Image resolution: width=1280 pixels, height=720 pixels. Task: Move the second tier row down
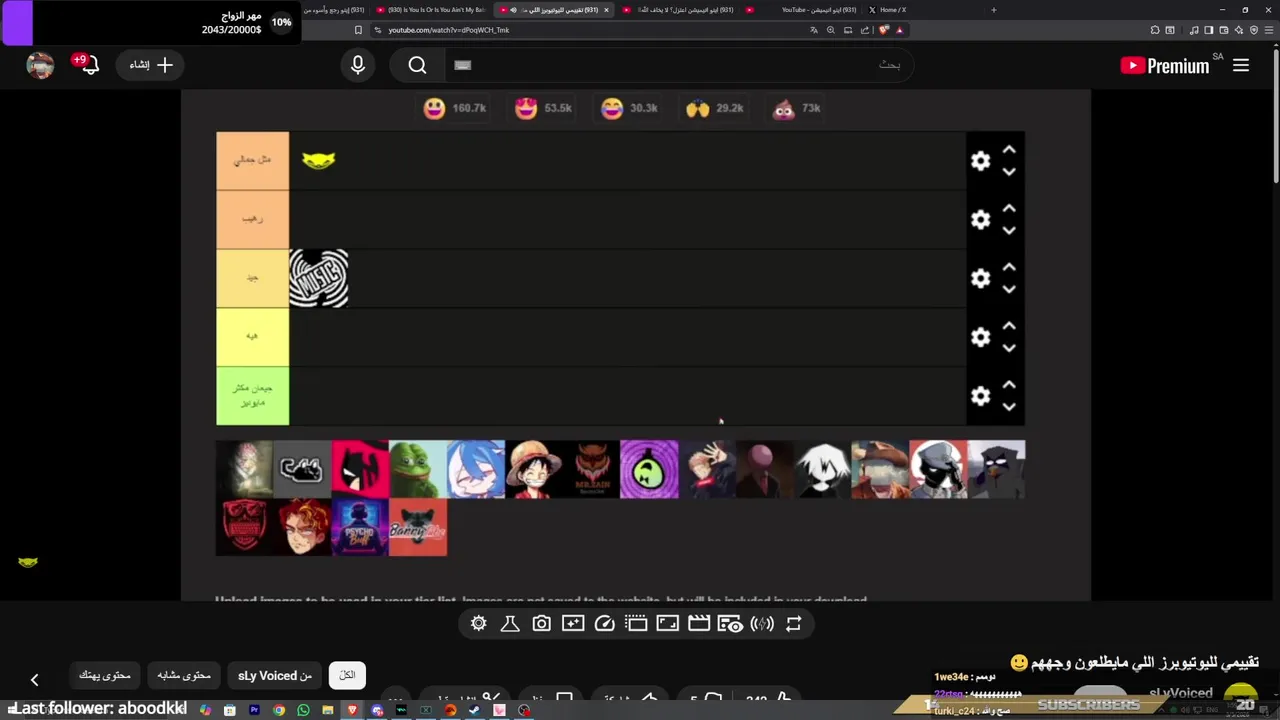pyautogui.click(x=1009, y=231)
